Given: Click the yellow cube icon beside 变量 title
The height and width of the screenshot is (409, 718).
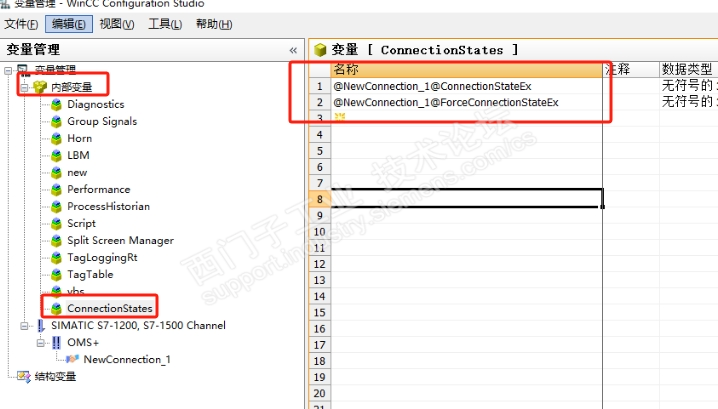Looking at the screenshot, I should pos(320,49).
